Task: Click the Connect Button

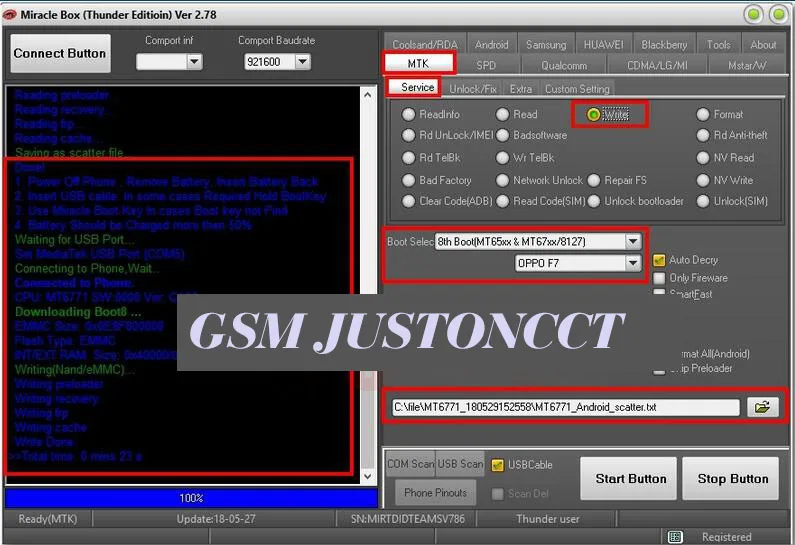Action: (x=60, y=53)
